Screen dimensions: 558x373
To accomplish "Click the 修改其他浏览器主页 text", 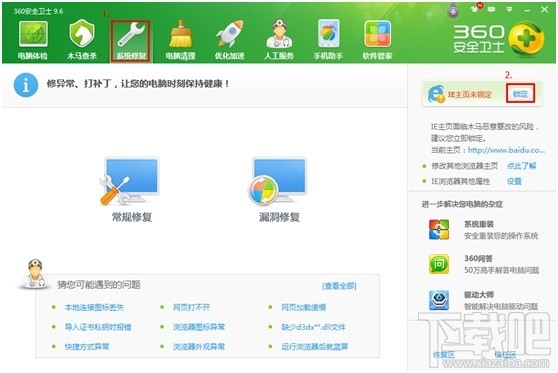I will 465,166.
